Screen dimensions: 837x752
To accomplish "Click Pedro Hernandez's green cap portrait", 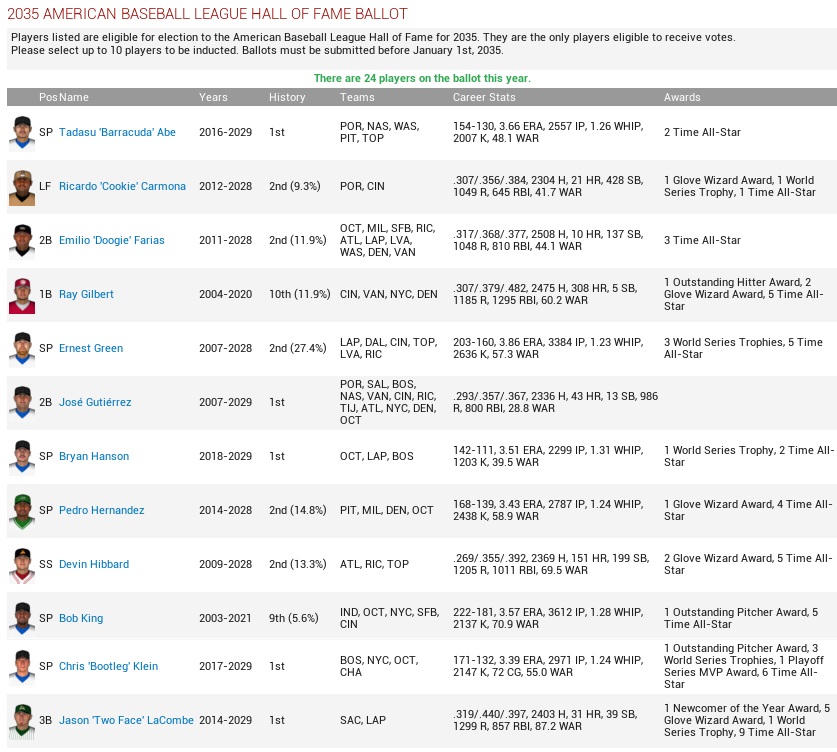I will click(22, 511).
